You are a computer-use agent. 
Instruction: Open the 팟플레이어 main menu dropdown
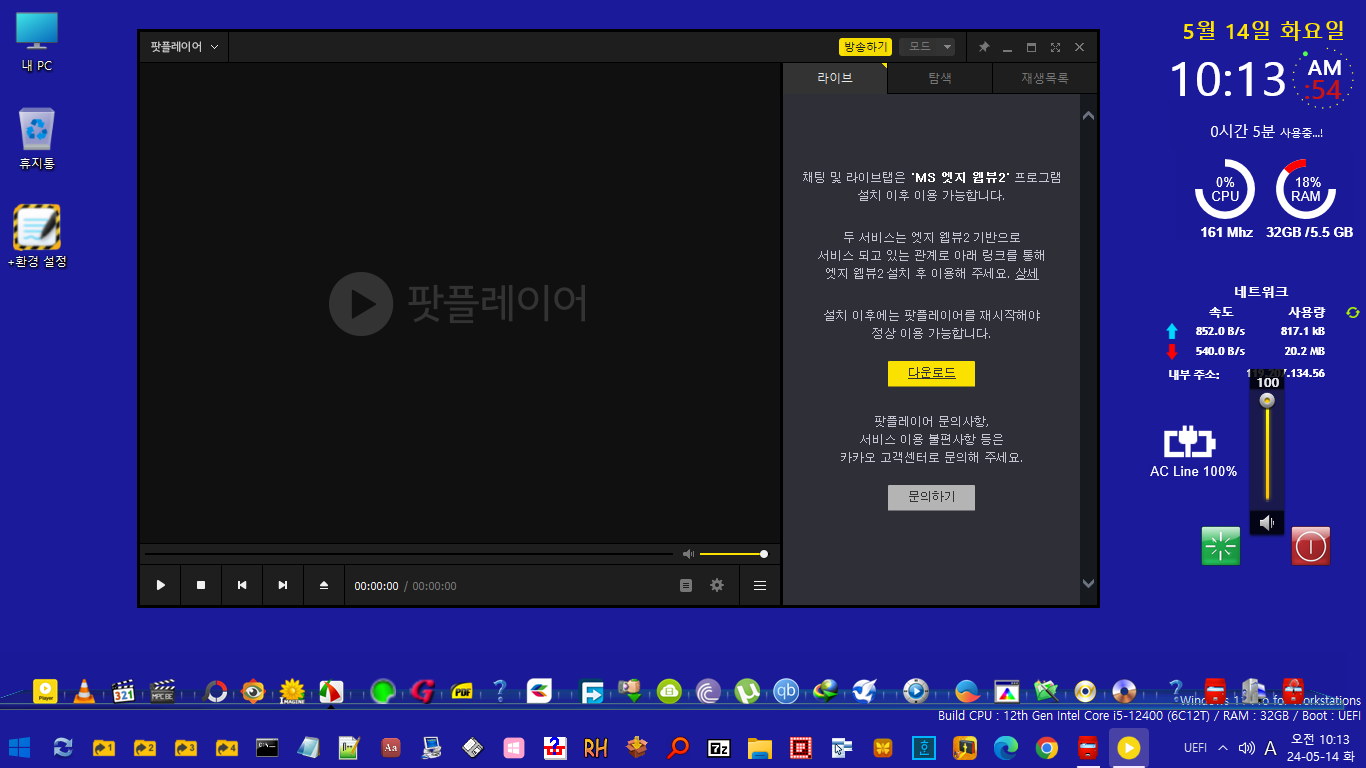click(x=184, y=47)
